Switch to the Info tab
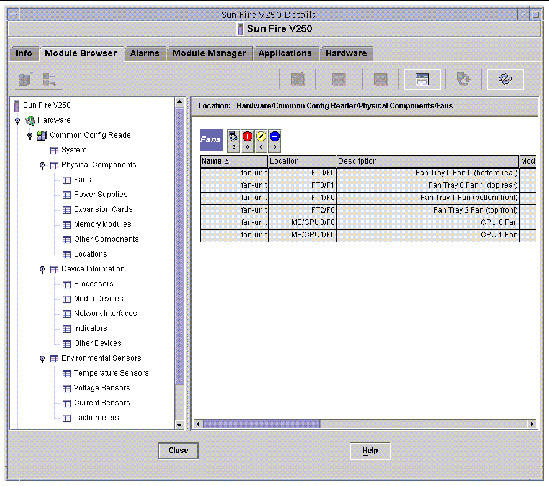Viewport: 549px width, 486px height. point(23,53)
